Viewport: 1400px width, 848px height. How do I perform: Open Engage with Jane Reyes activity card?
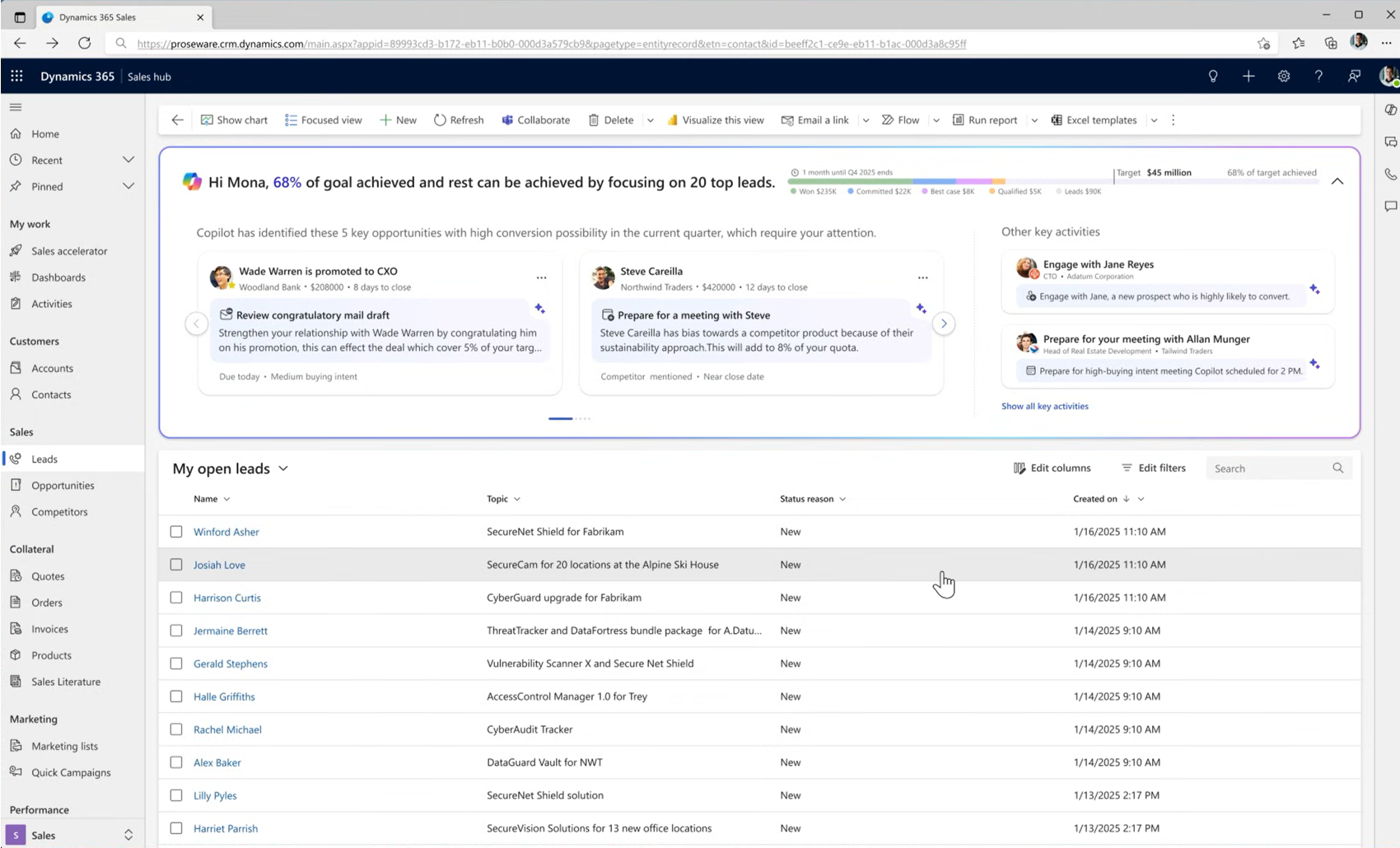[1167, 281]
